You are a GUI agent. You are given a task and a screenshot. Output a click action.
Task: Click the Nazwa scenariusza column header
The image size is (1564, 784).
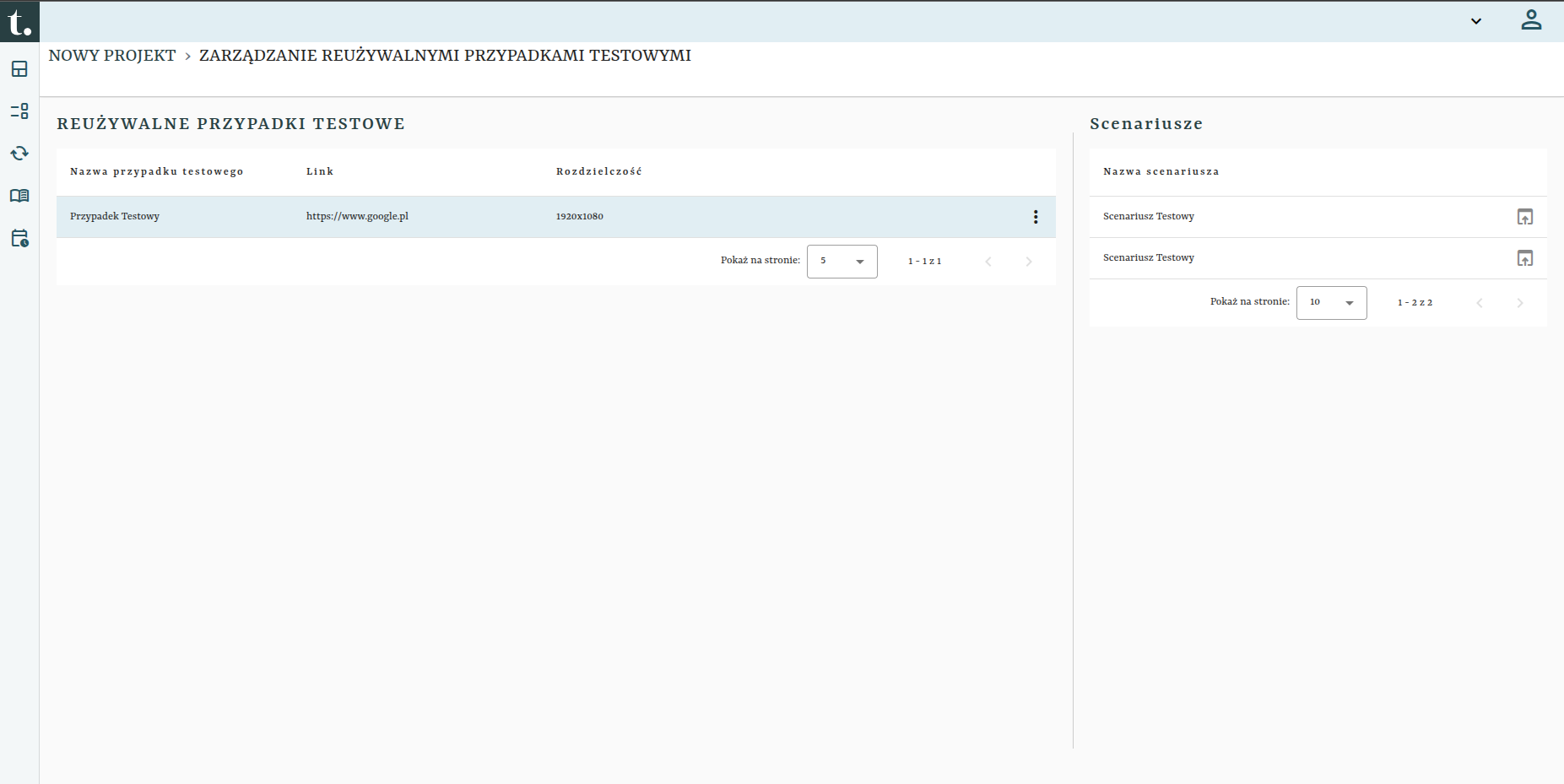coord(1161,171)
